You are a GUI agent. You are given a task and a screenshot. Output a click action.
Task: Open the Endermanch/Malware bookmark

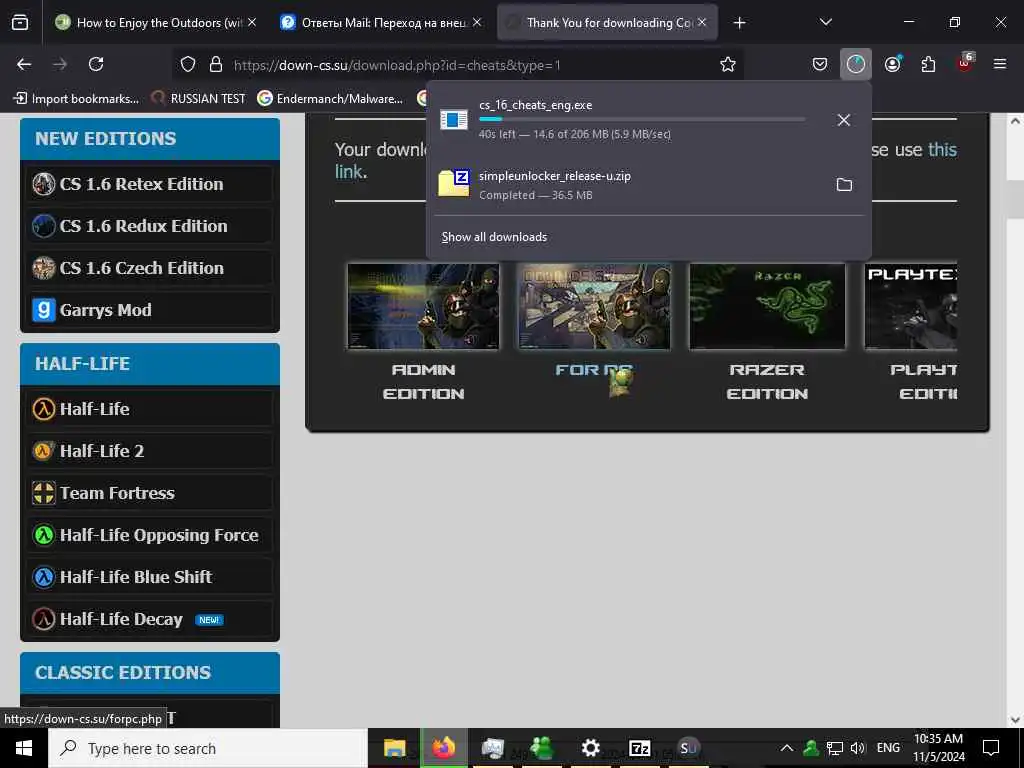click(330, 99)
